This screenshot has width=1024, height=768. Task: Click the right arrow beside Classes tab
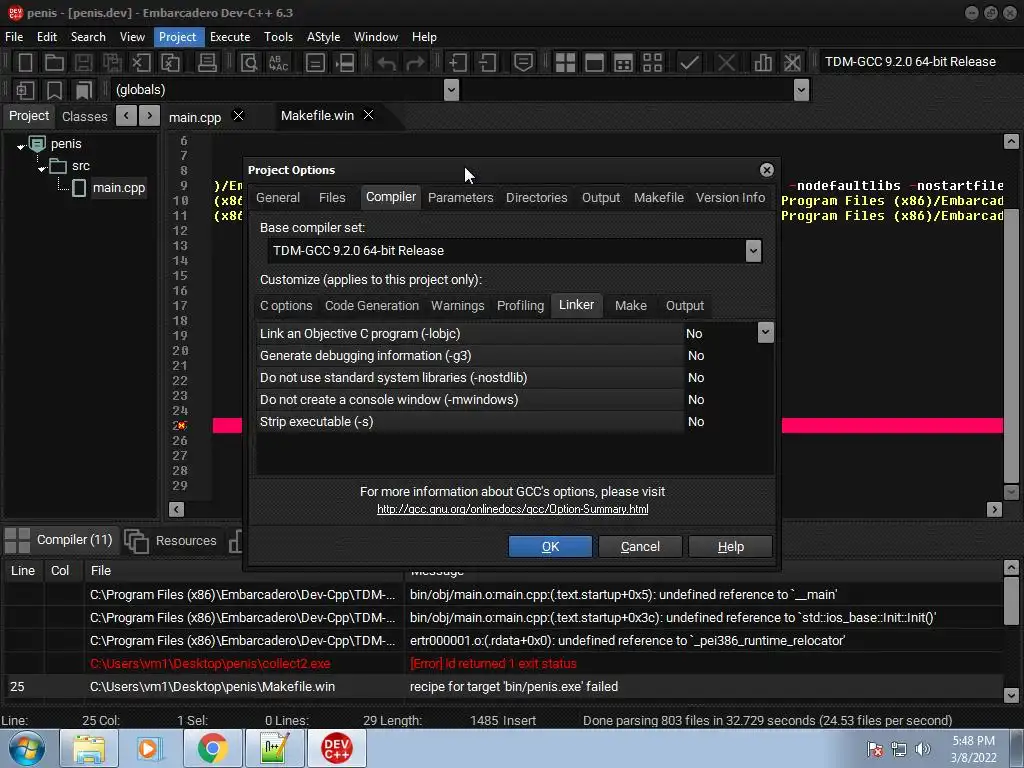(150, 116)
